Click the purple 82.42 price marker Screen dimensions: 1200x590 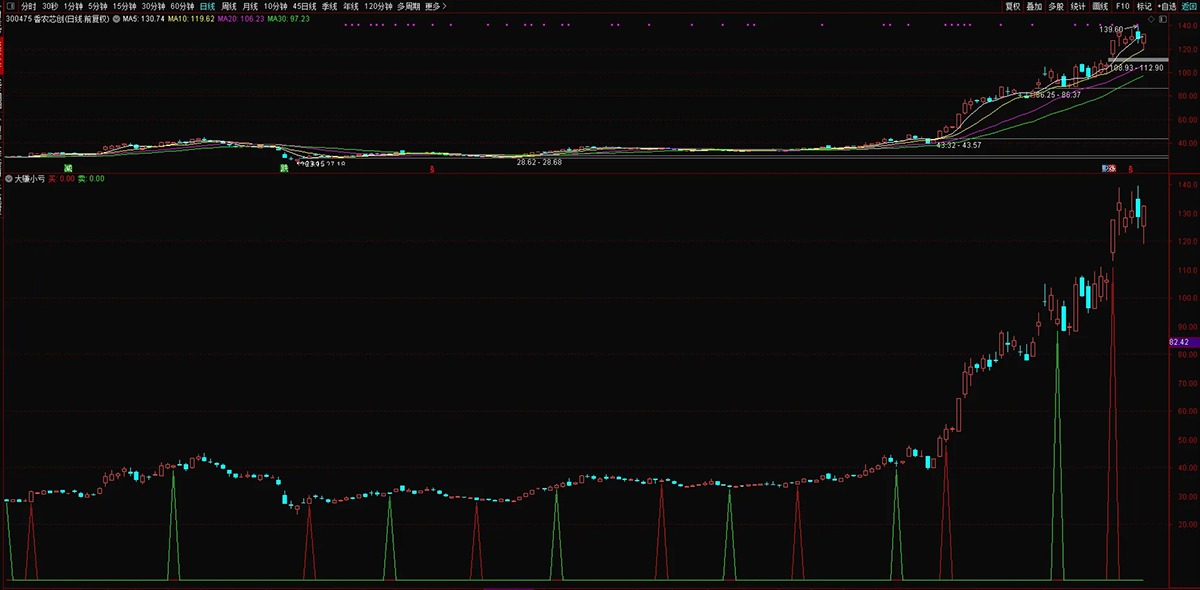(1179, 342)
